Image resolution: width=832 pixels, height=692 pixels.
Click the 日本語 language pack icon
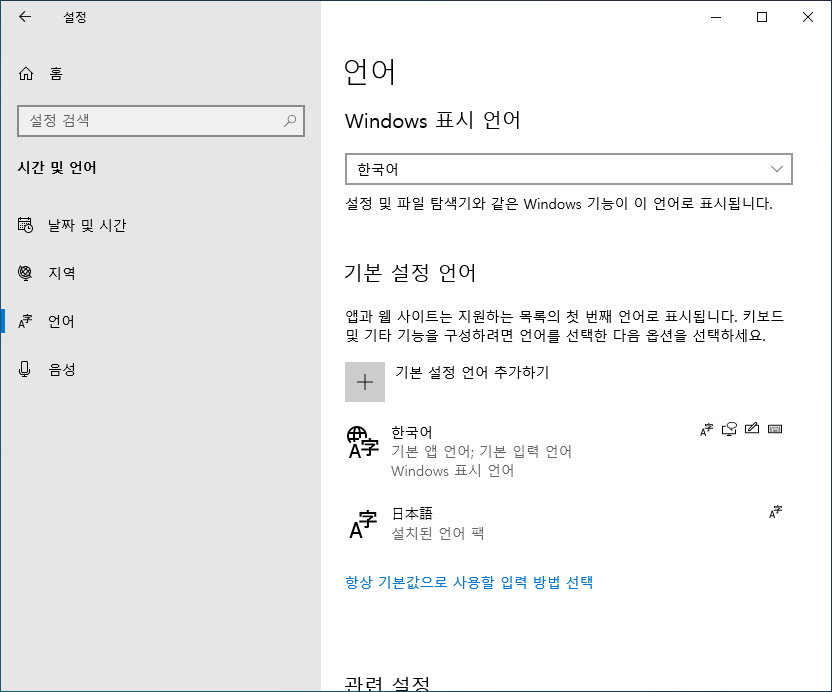click(363, 524)
